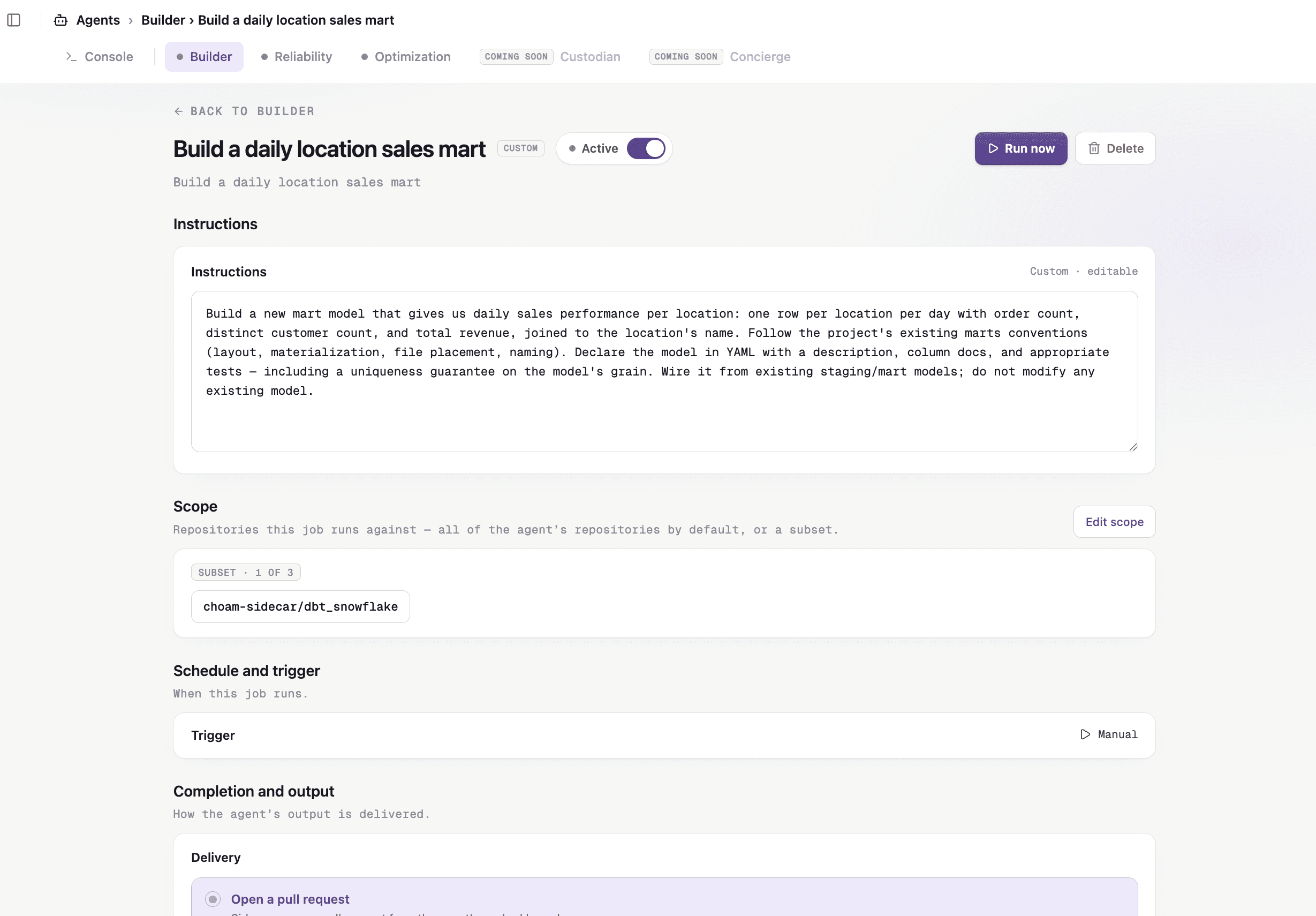Click the play icon in Run now

(x=993, y=148)
